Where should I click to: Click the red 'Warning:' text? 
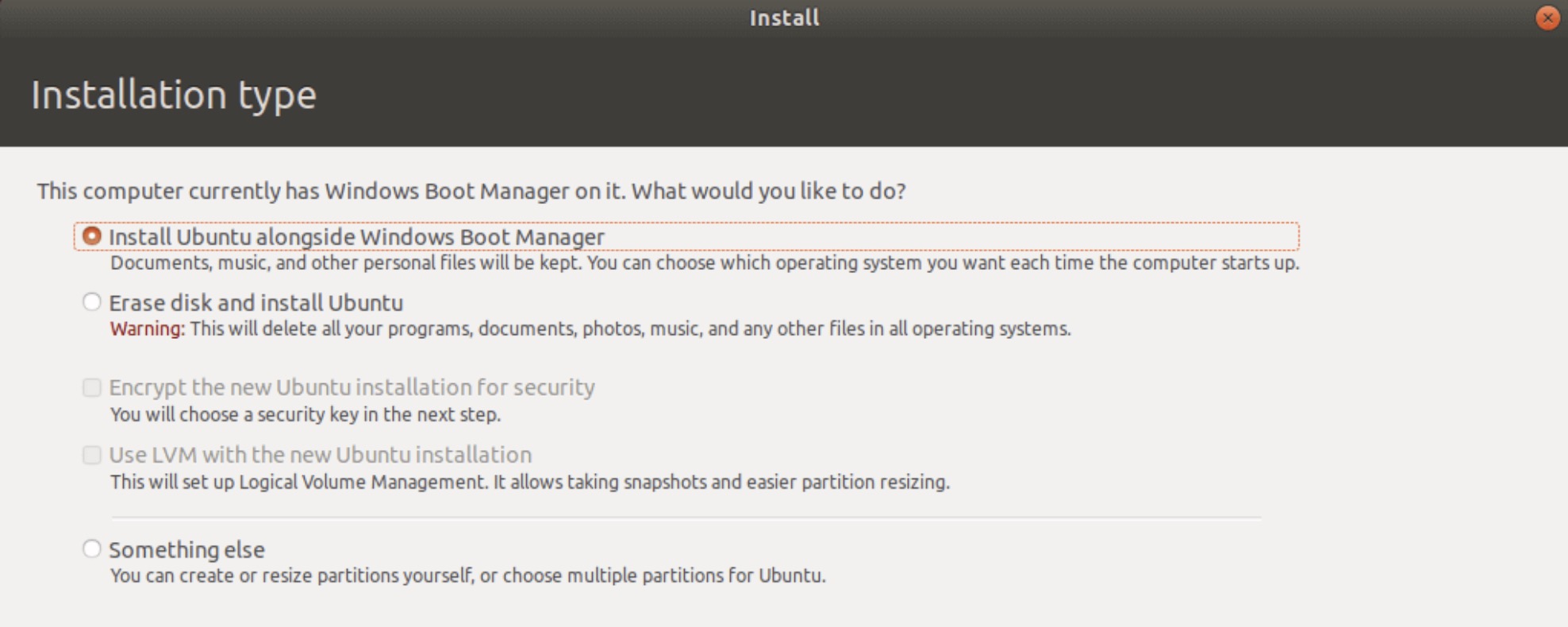147,329
